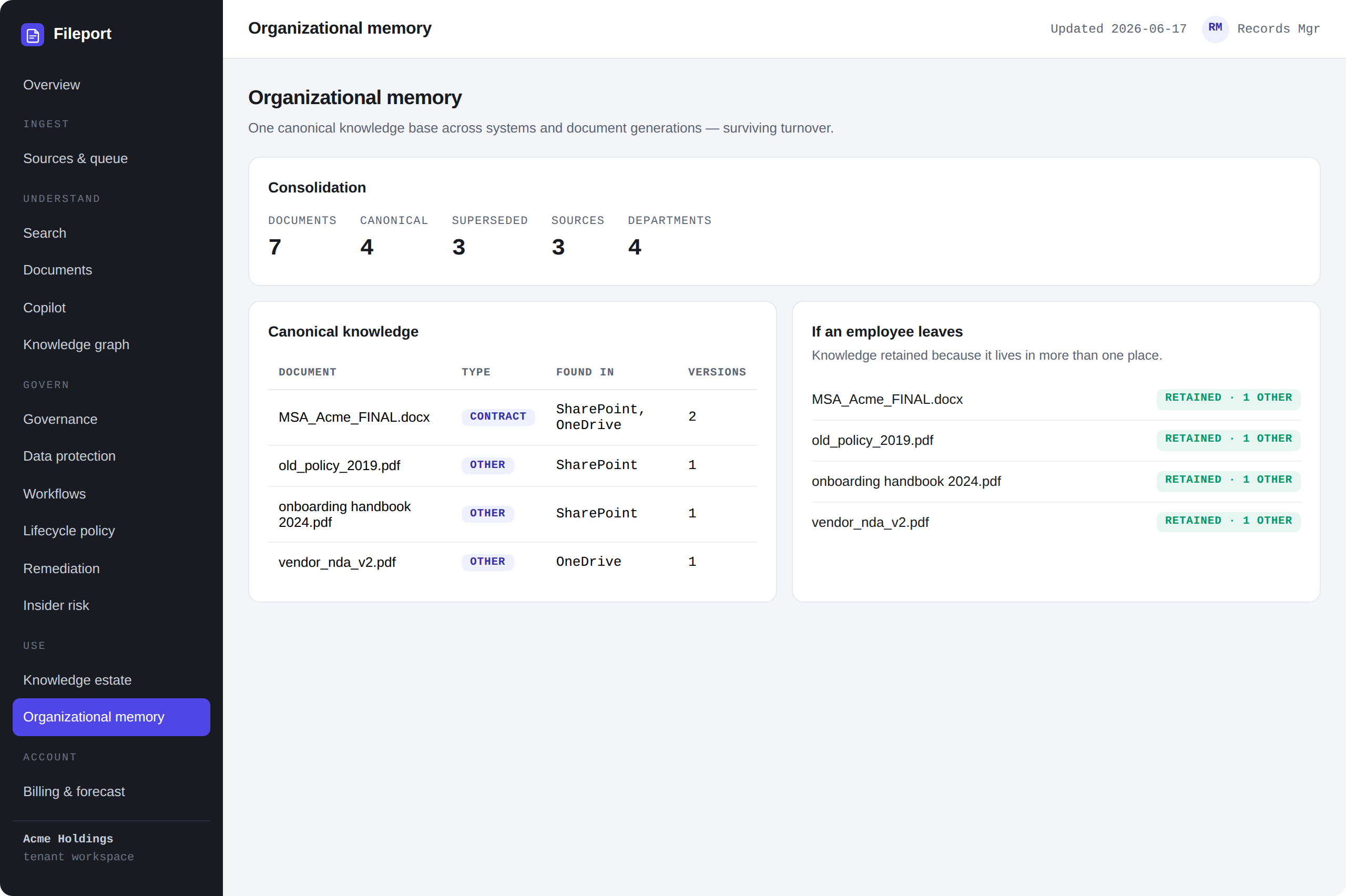Click the RM user avatar
This screenshot has height=896, width=1346.
(x=1215, y=28)
